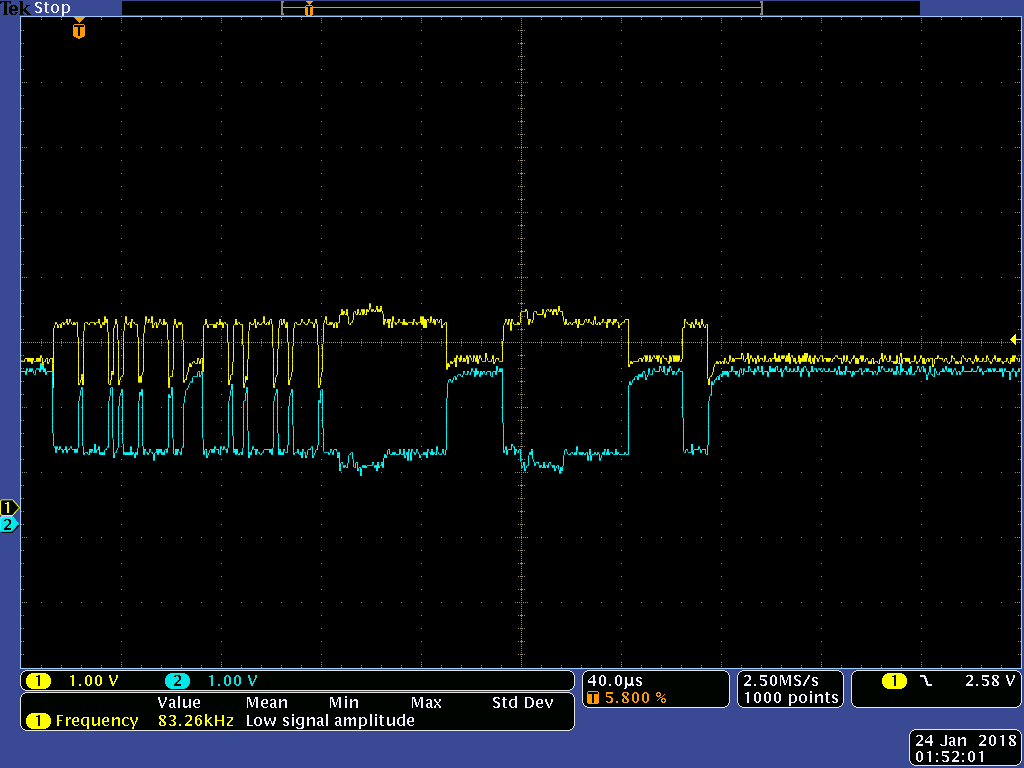This screenshot has height=768, width=1024.
Task: Click the left bracket of the record view bar
Action: 283,8
